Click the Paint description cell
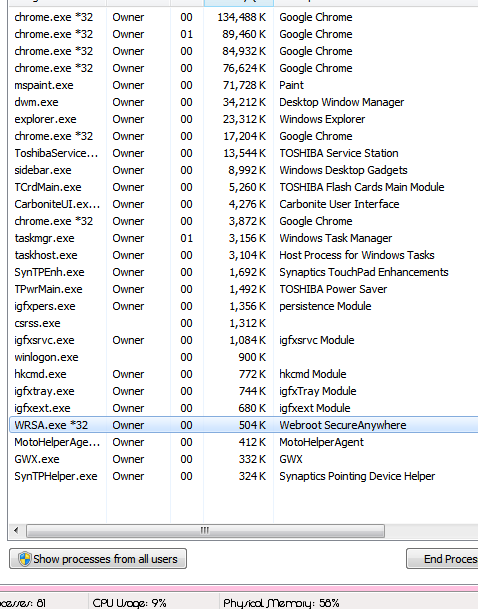 pyautogui.click(x=292, y=85)
